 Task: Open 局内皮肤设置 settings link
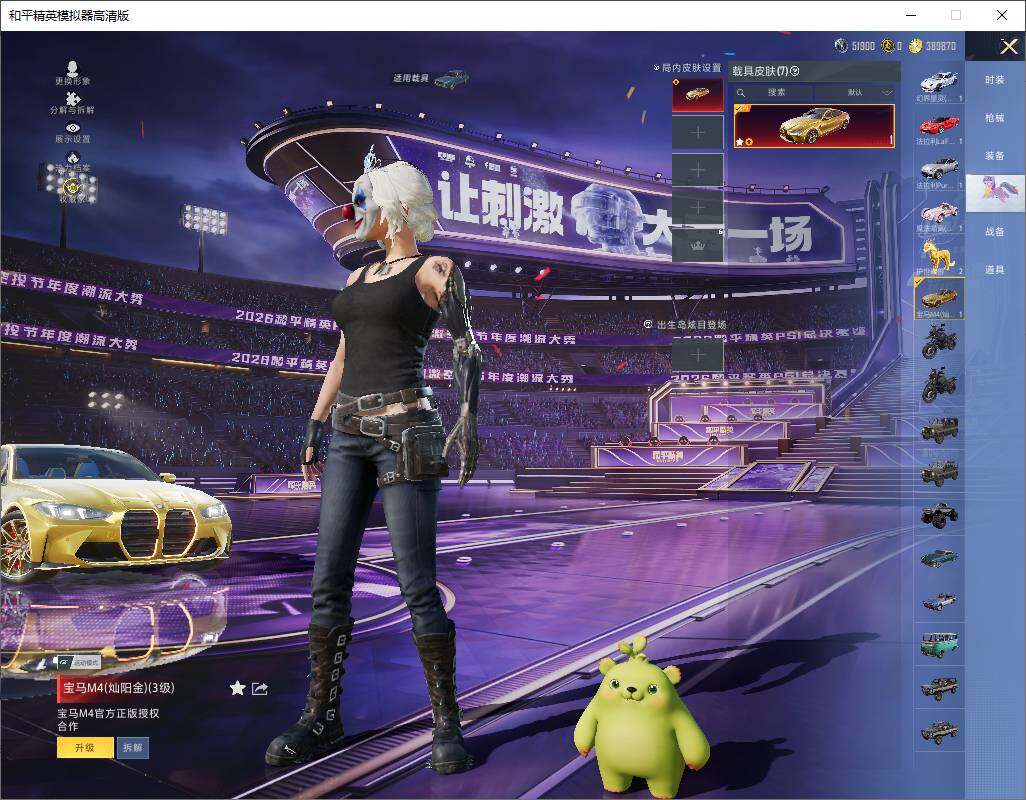[687, 67]
